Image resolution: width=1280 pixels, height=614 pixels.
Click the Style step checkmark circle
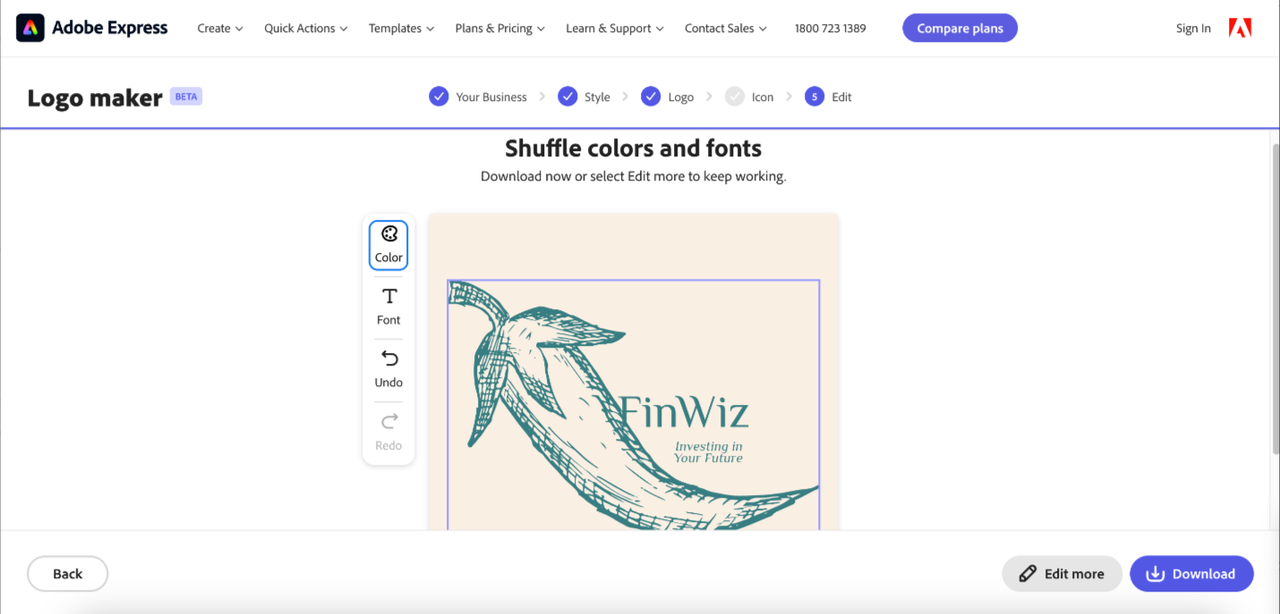pyautogui.click(x=567, y=97)
